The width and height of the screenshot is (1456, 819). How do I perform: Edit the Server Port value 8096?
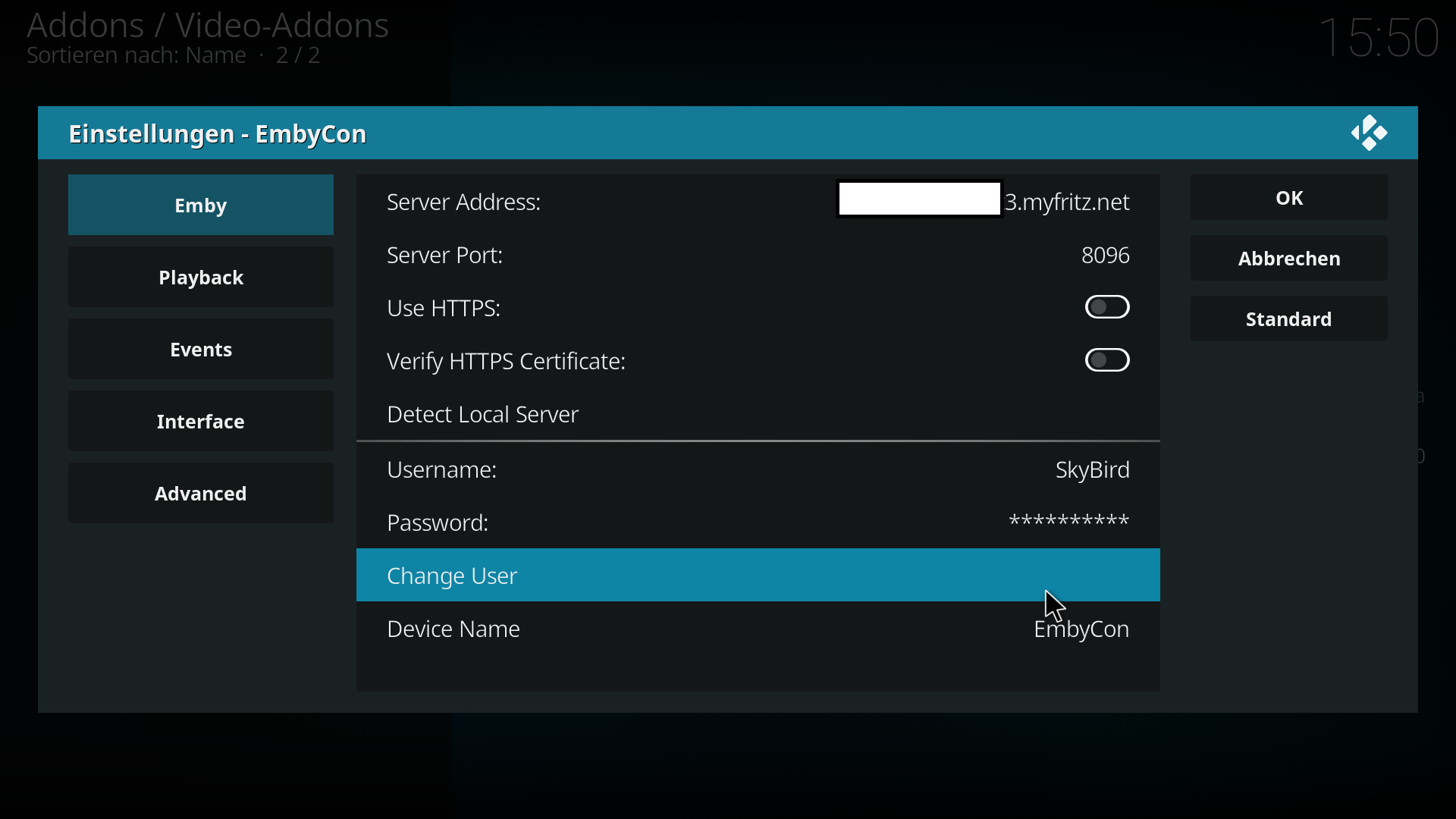758,255
